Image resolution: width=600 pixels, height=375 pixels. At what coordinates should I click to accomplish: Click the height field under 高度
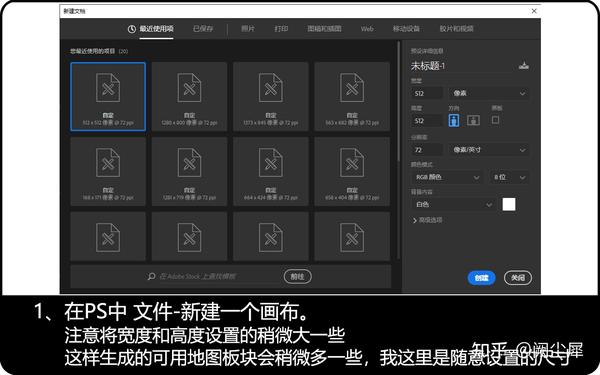click(427, 121)
